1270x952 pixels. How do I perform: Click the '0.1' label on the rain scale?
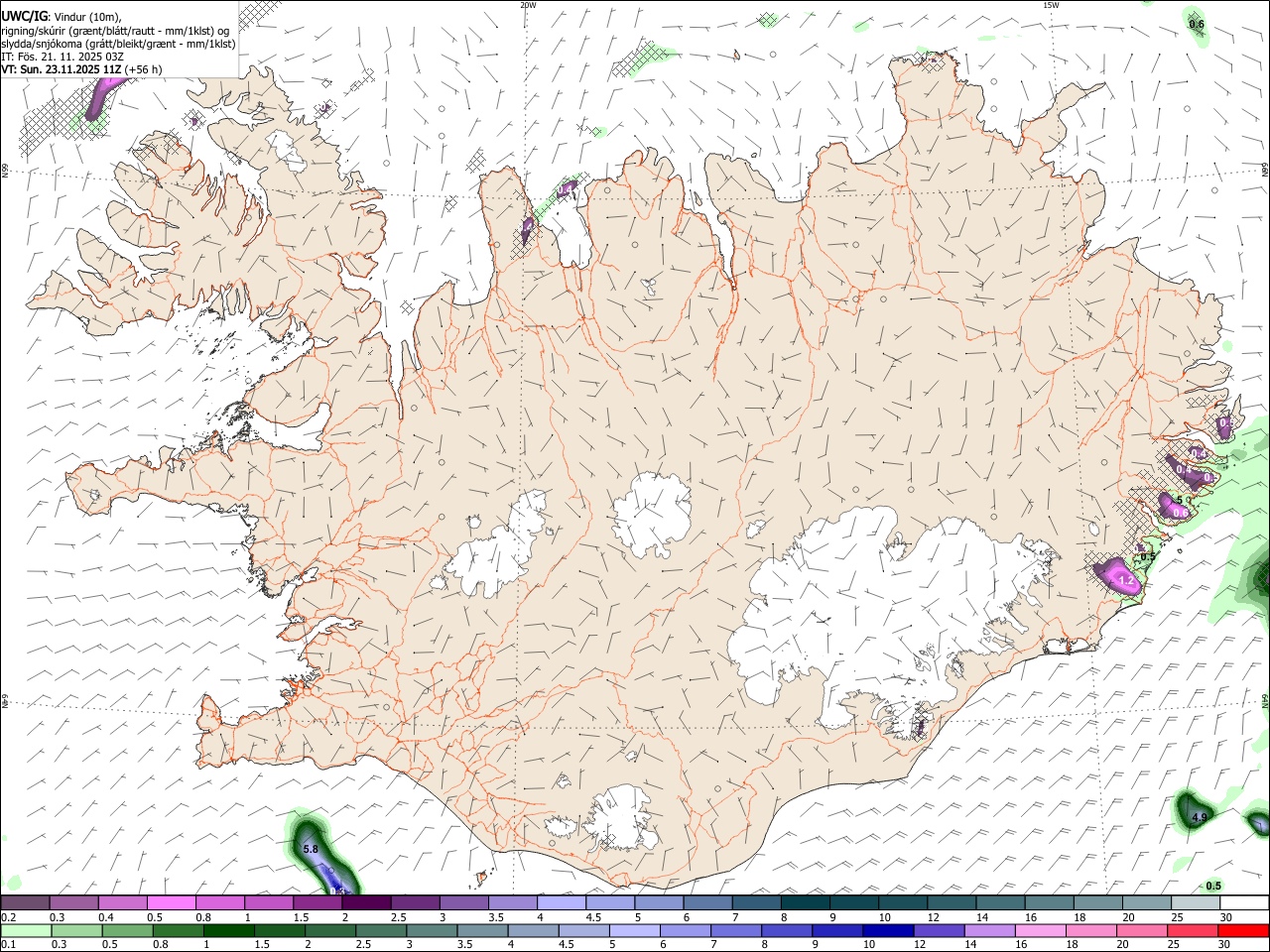pos(8,944)
